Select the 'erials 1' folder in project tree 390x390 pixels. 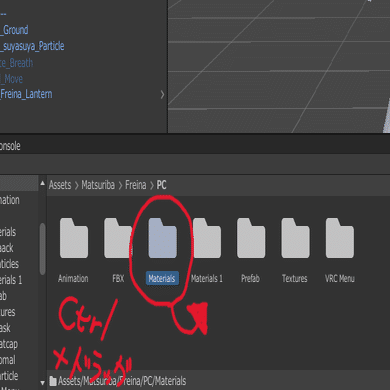(11, 280)
